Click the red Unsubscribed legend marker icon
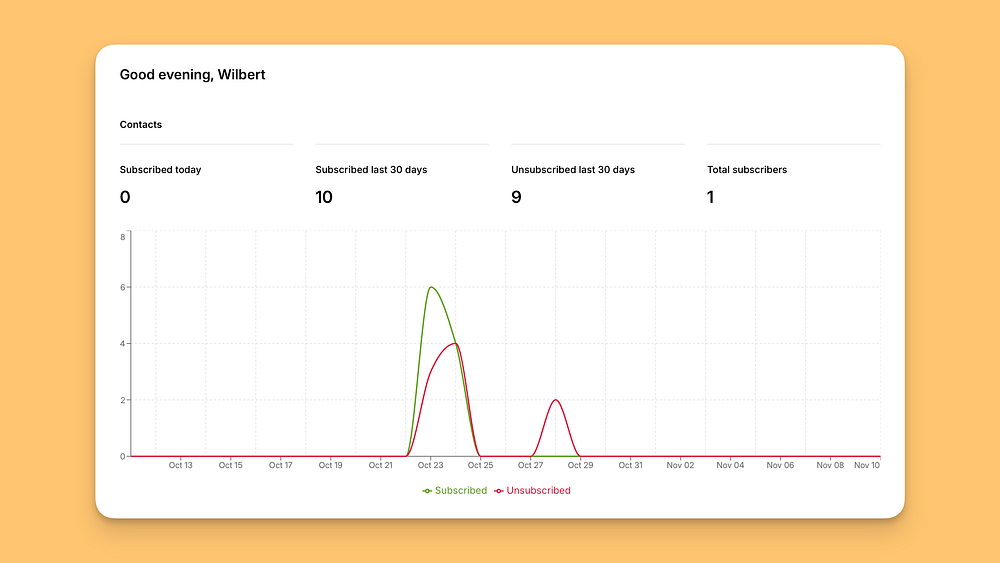Image resolution: width=1000 pixels, height=563 pixels. point(499,491)
